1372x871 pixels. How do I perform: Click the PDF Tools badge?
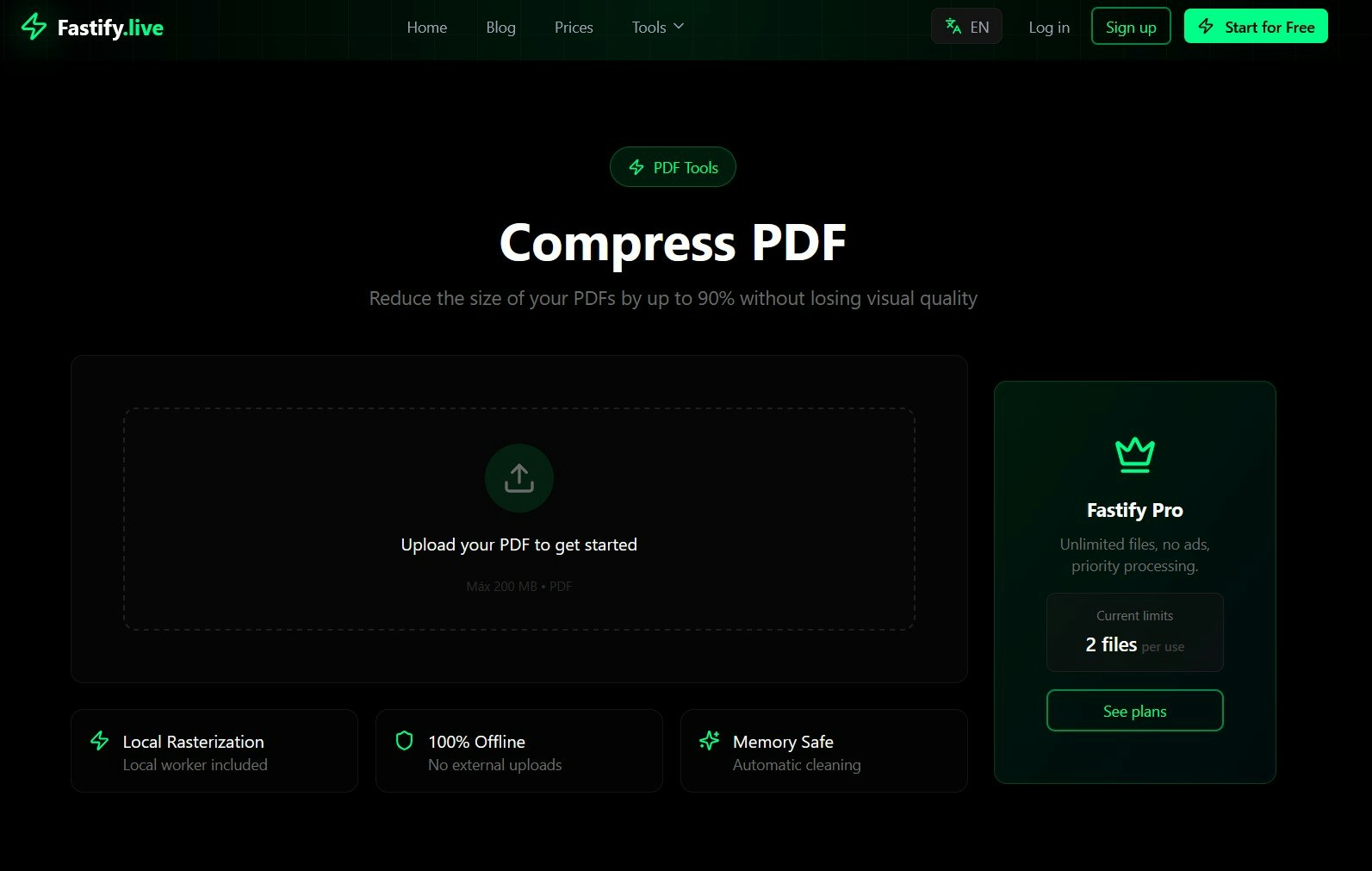coord(673,167)
